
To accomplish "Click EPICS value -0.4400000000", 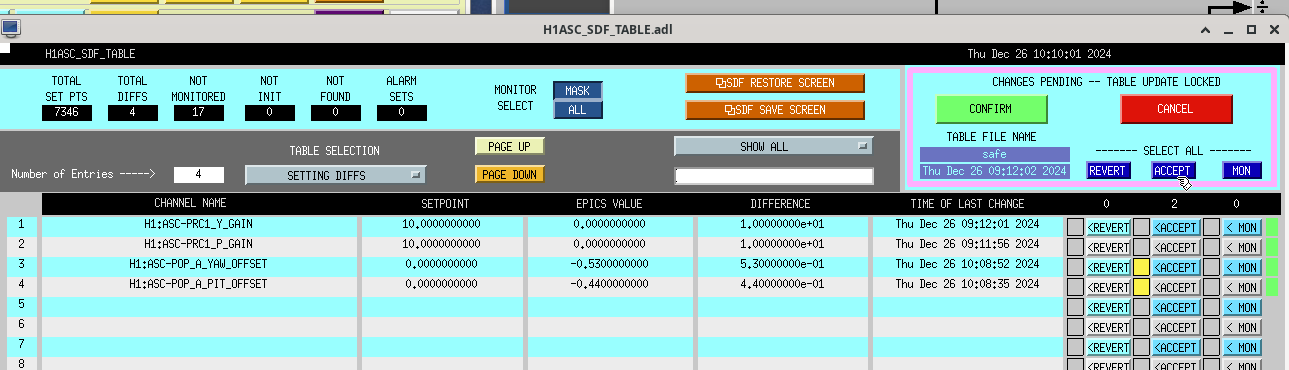I will click(x=610, y=284).
